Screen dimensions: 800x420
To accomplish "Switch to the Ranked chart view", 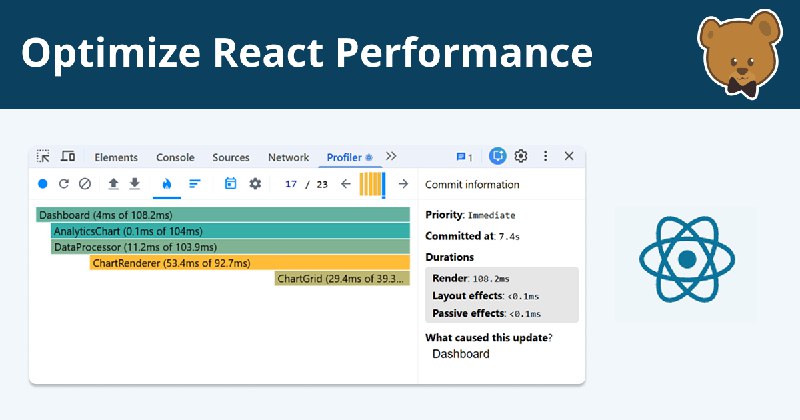I will [194, 184].
